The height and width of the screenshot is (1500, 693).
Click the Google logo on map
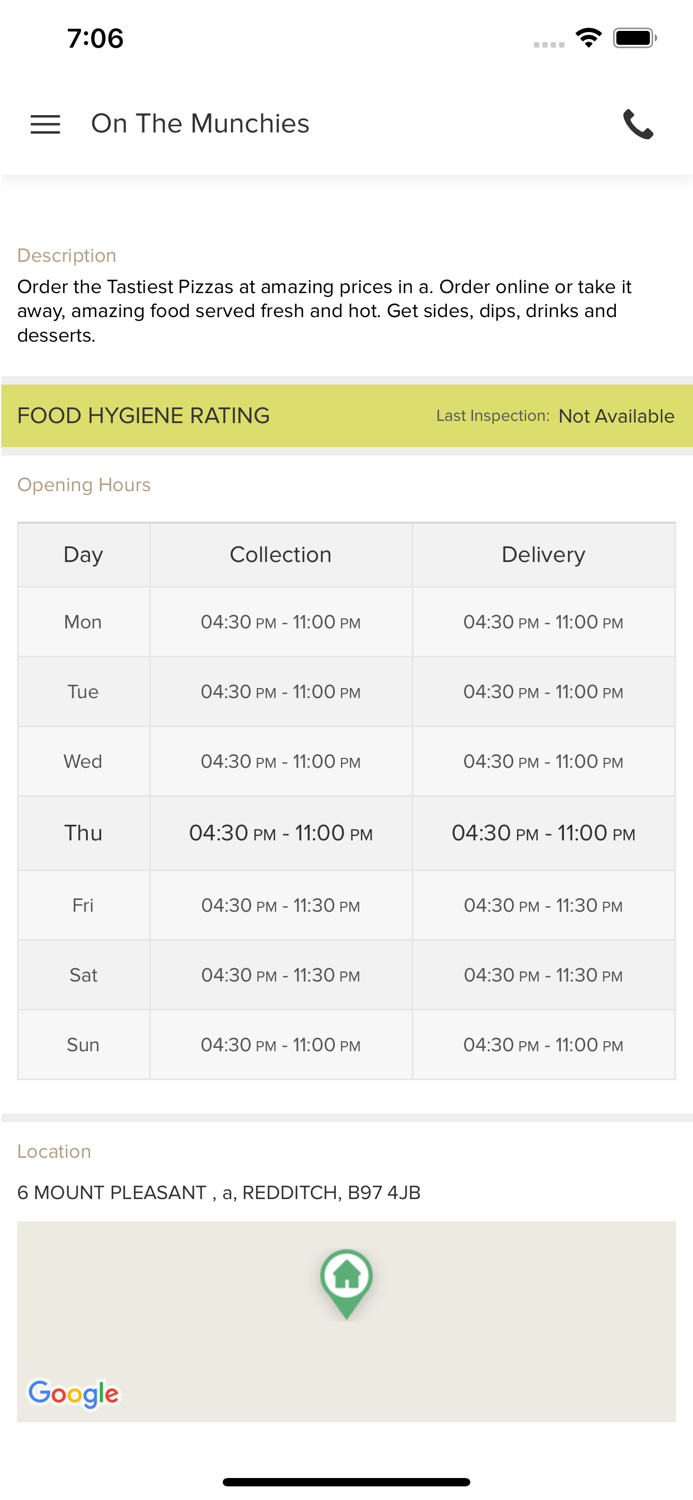[x=73, y=1393]
